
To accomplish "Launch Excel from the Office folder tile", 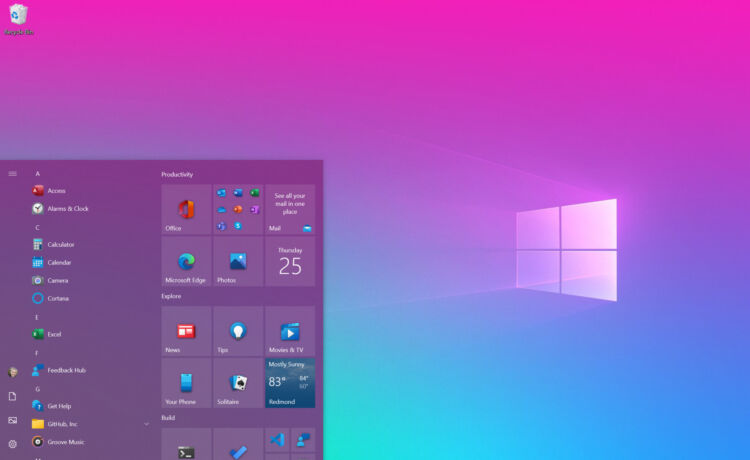I will click(254, 193).
